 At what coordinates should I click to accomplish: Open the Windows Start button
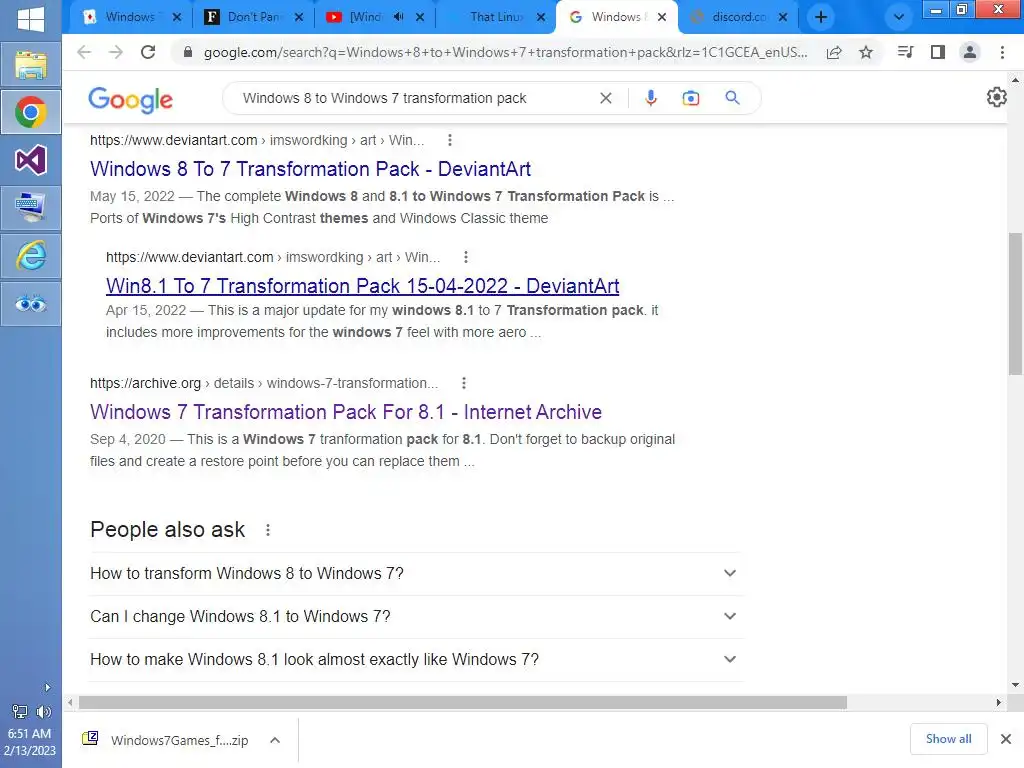[31, 18]
